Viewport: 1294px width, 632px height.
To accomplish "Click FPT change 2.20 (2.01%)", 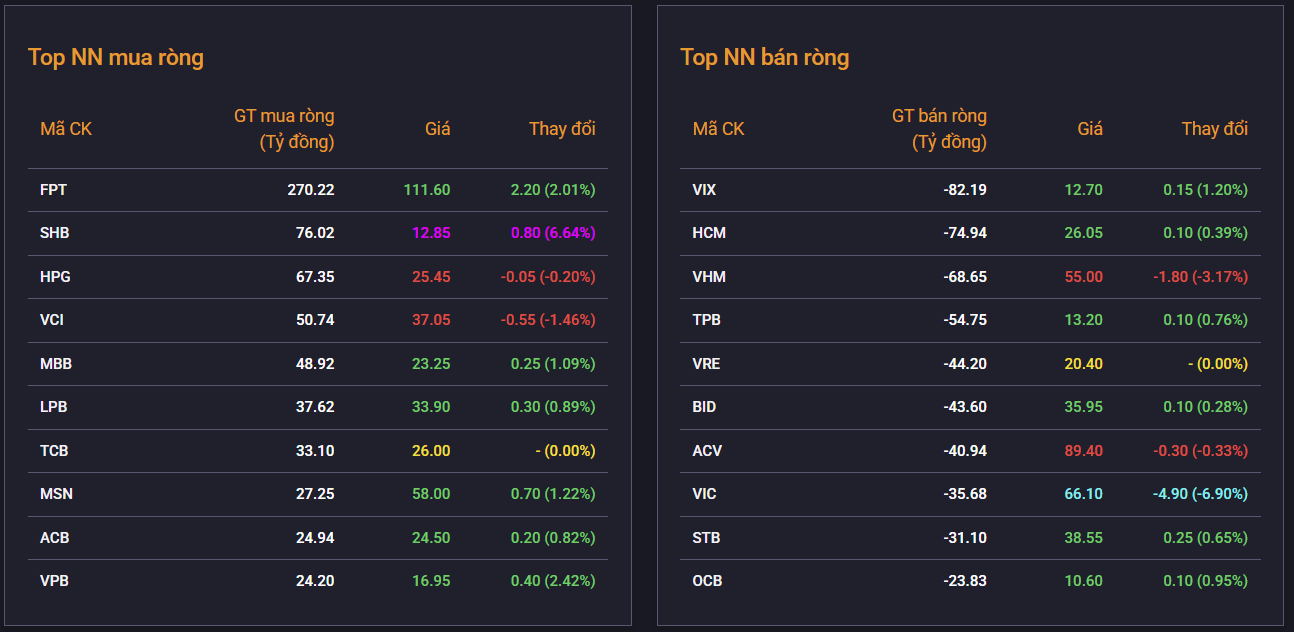I will pos(553,190).
